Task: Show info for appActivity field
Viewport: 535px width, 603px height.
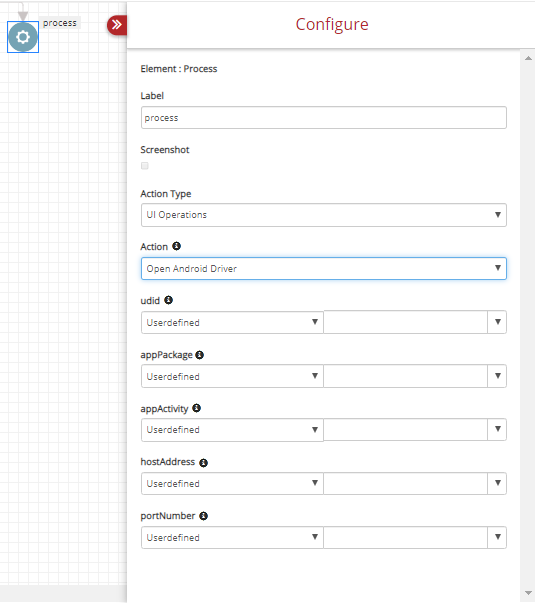Action: click(x=197, y=408)
